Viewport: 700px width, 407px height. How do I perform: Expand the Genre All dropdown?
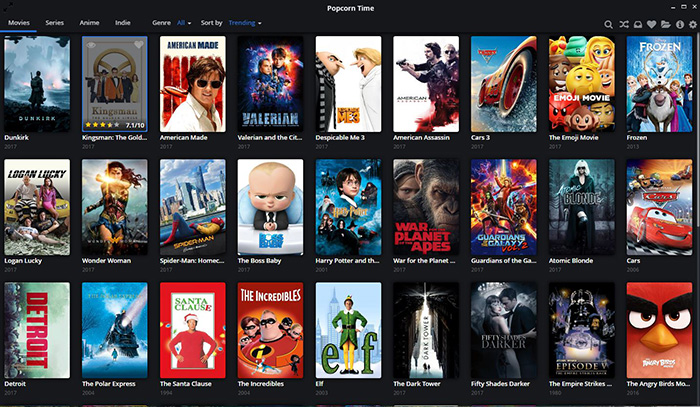click(x=185, y=22)
